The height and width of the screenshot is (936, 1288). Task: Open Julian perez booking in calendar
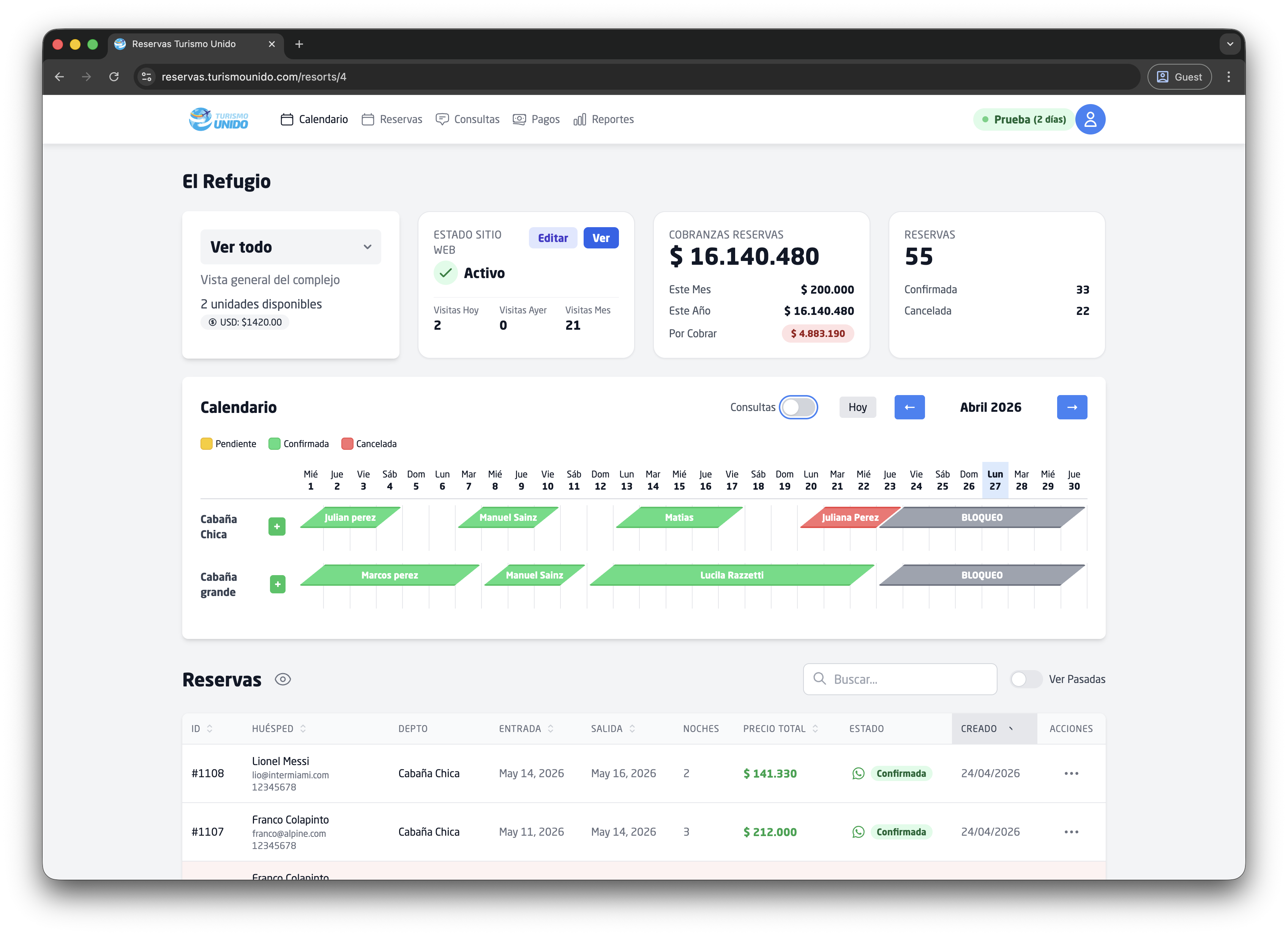click(350, 517)
